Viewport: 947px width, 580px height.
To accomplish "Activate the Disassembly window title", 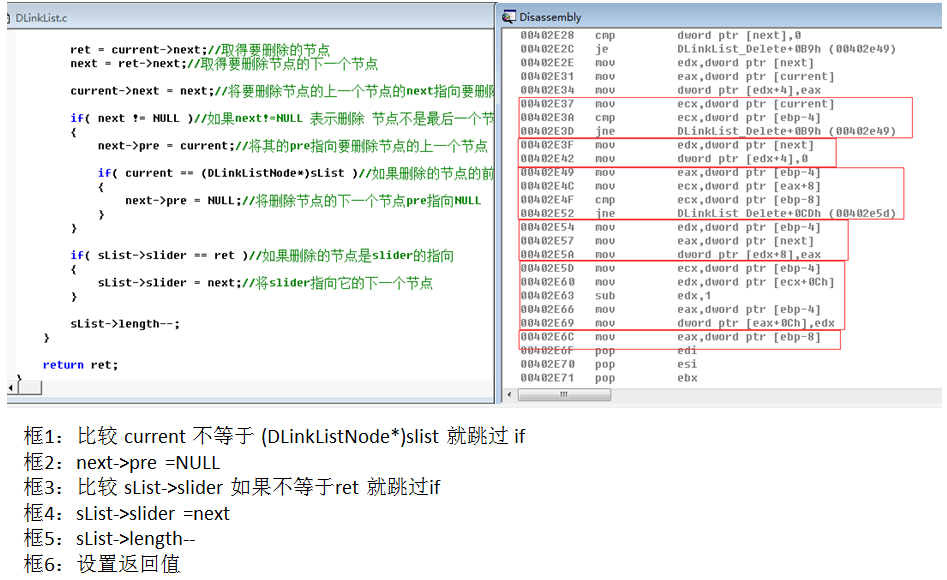I will [550, 17].
